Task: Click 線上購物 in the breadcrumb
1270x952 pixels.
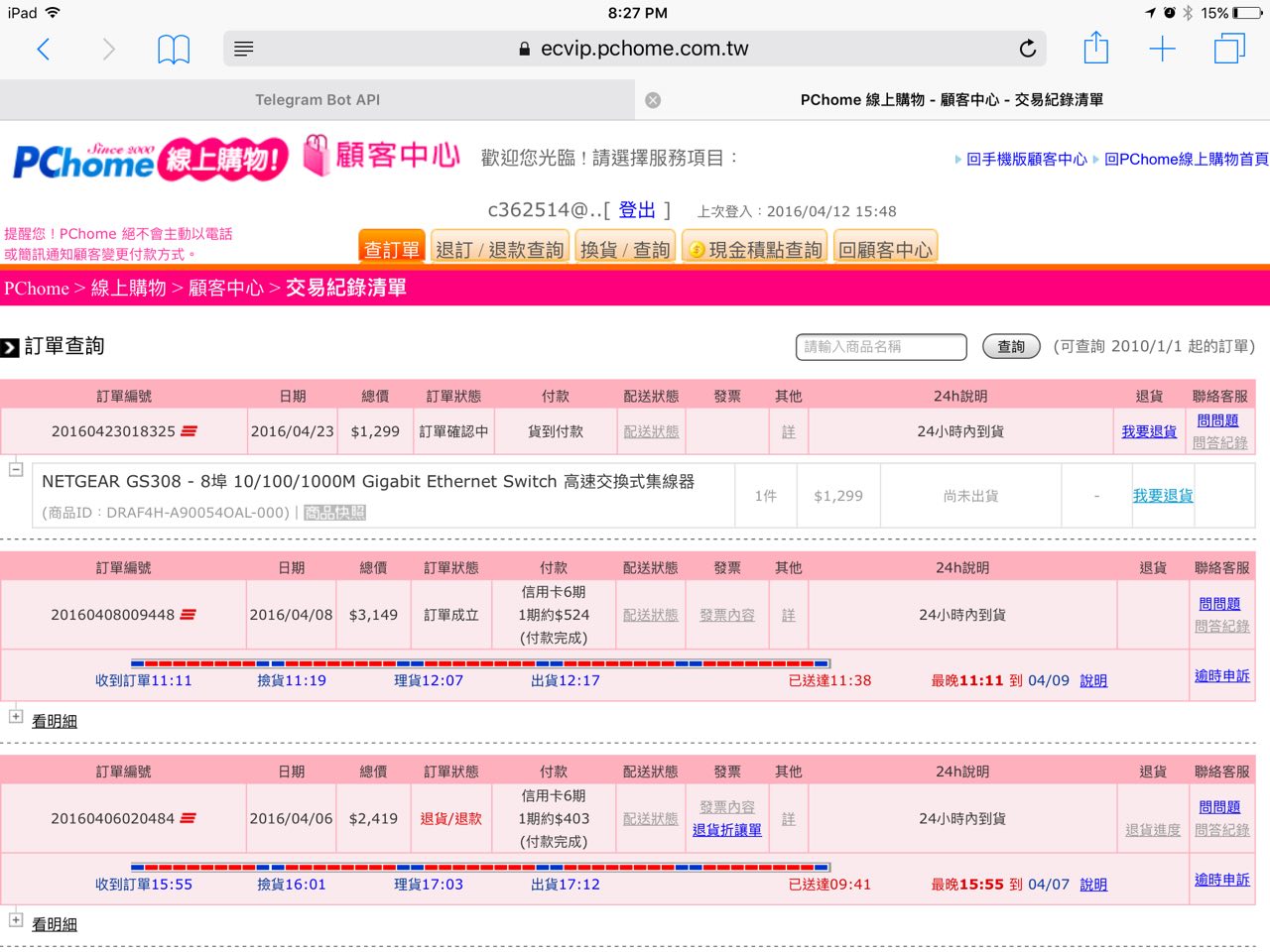Action: click(x=129, y=289)
